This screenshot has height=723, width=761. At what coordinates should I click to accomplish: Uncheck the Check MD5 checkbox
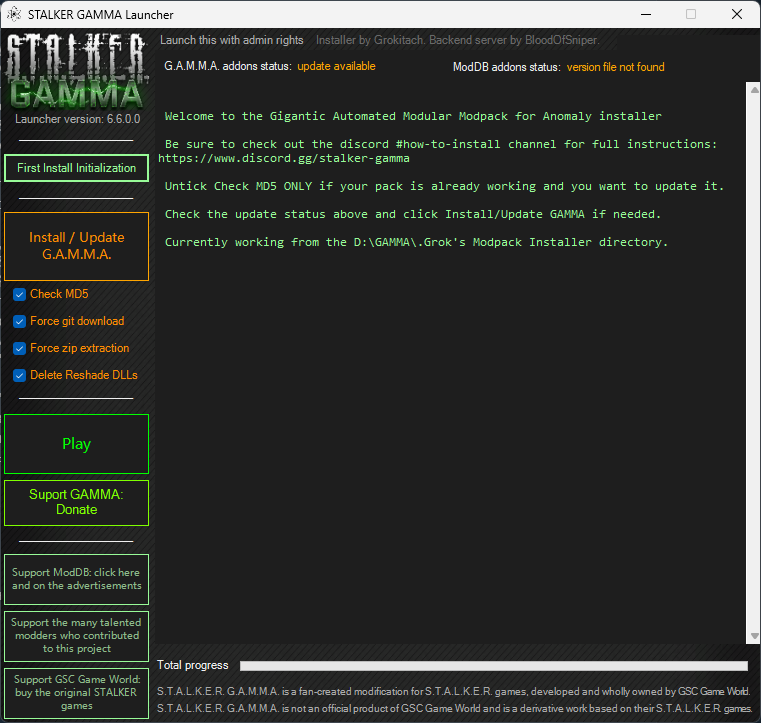click(19, 295)
